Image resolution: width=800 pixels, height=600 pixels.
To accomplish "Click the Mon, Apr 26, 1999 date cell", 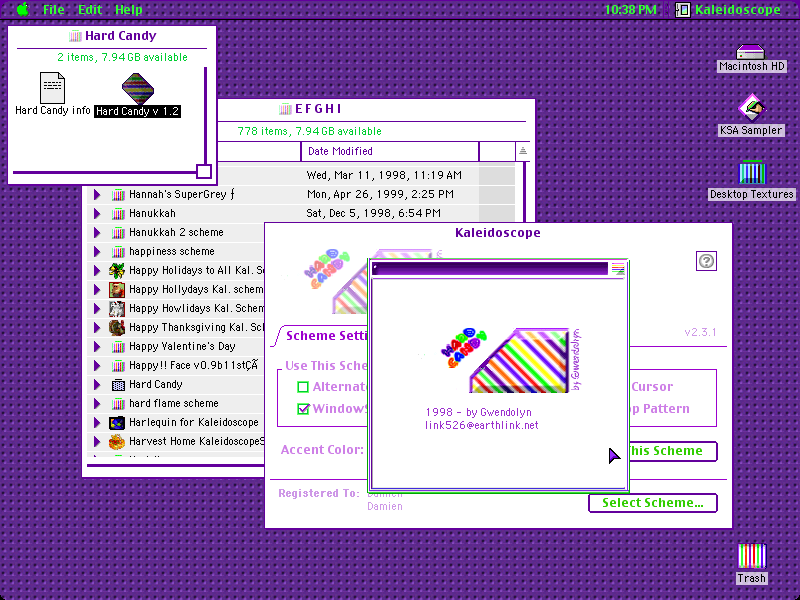I will 380,194.
